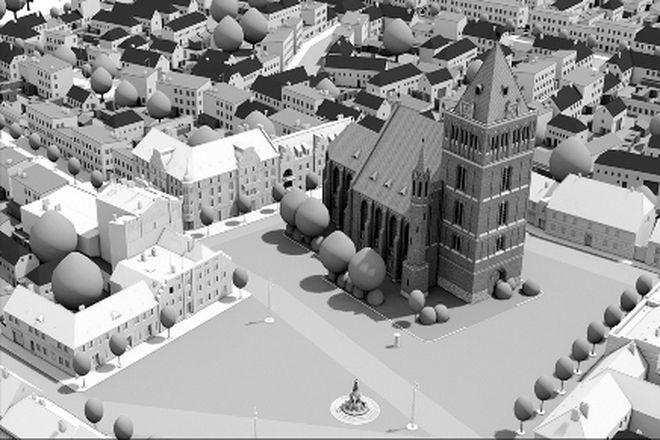The height and width of the screenshot is (440, 660).
Task: Click the large white building right of the tower
Action: pyautogui.click(x=592, y=217)
